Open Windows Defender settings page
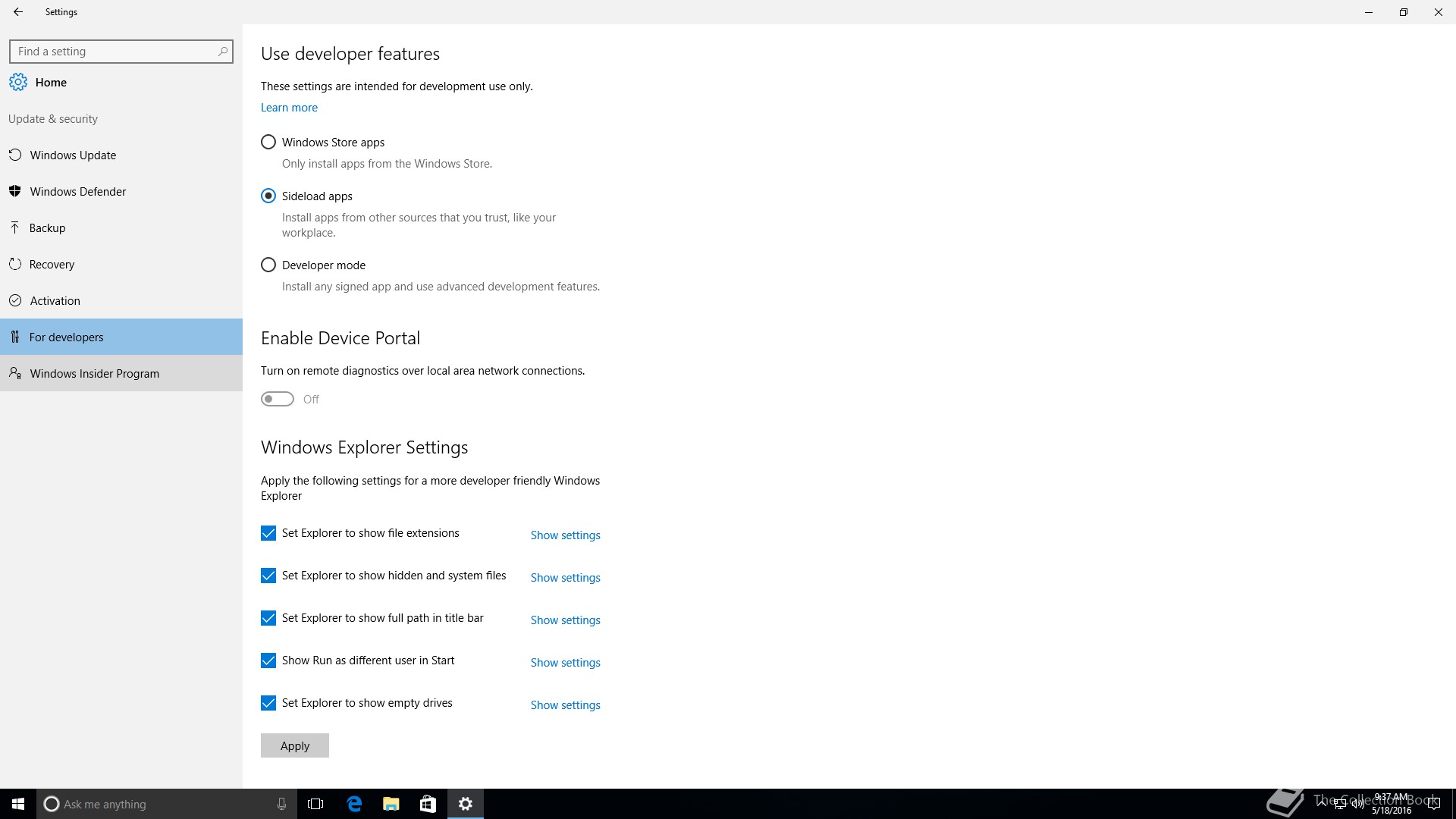This screenshot has width=1456, height=819. 121,191
